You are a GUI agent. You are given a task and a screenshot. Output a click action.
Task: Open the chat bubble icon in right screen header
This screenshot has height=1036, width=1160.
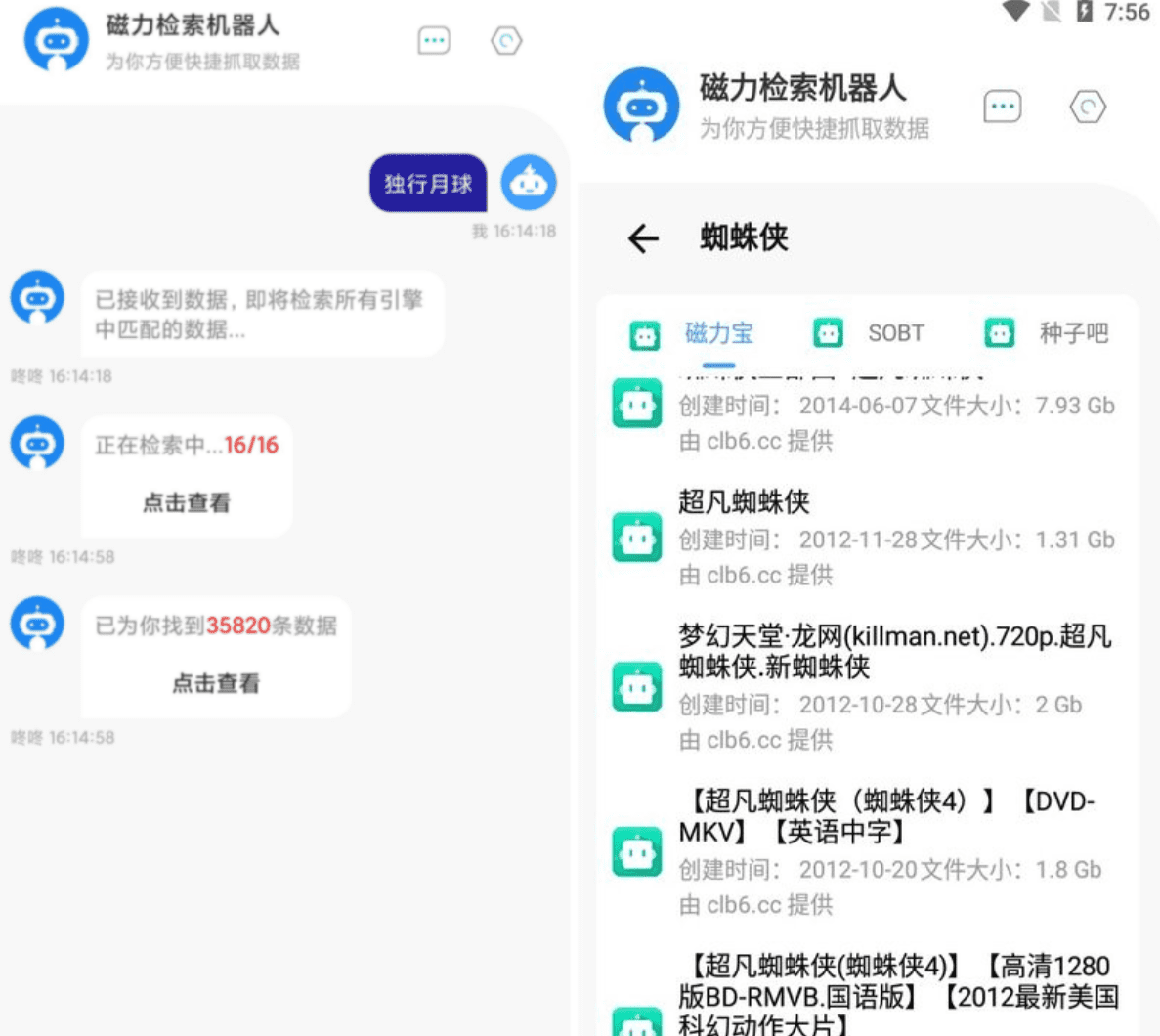coord(1003,107)
